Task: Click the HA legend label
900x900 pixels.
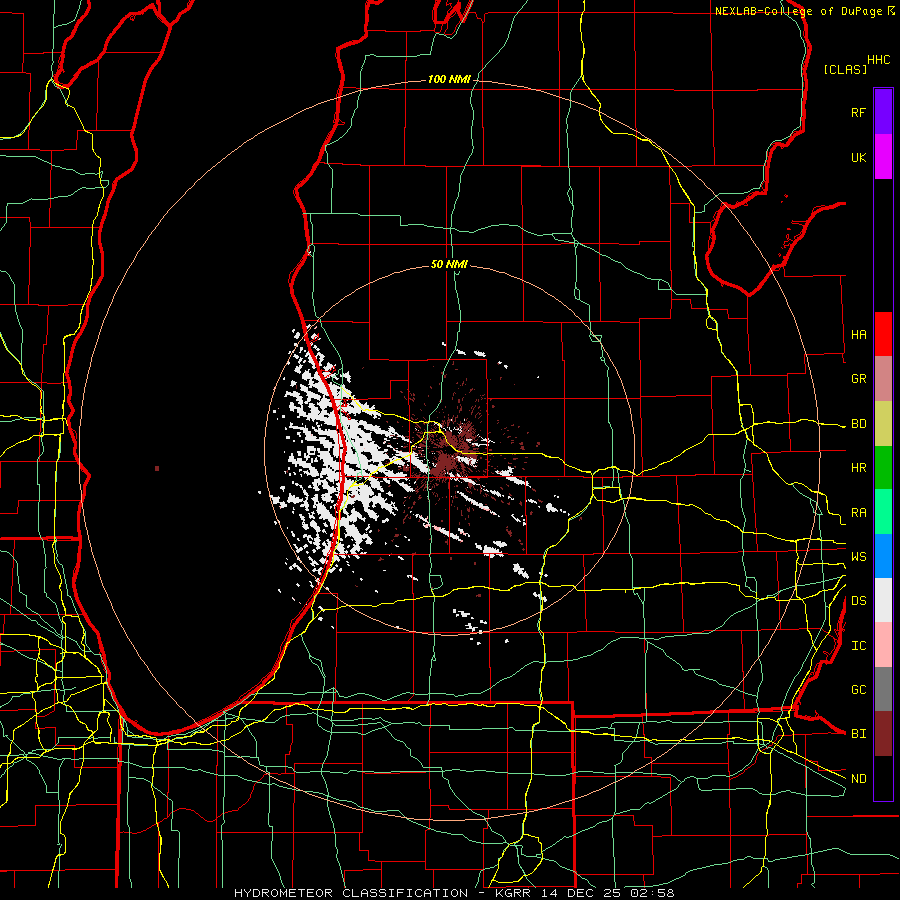Action: pyautogui.click(x=858, y=335)
